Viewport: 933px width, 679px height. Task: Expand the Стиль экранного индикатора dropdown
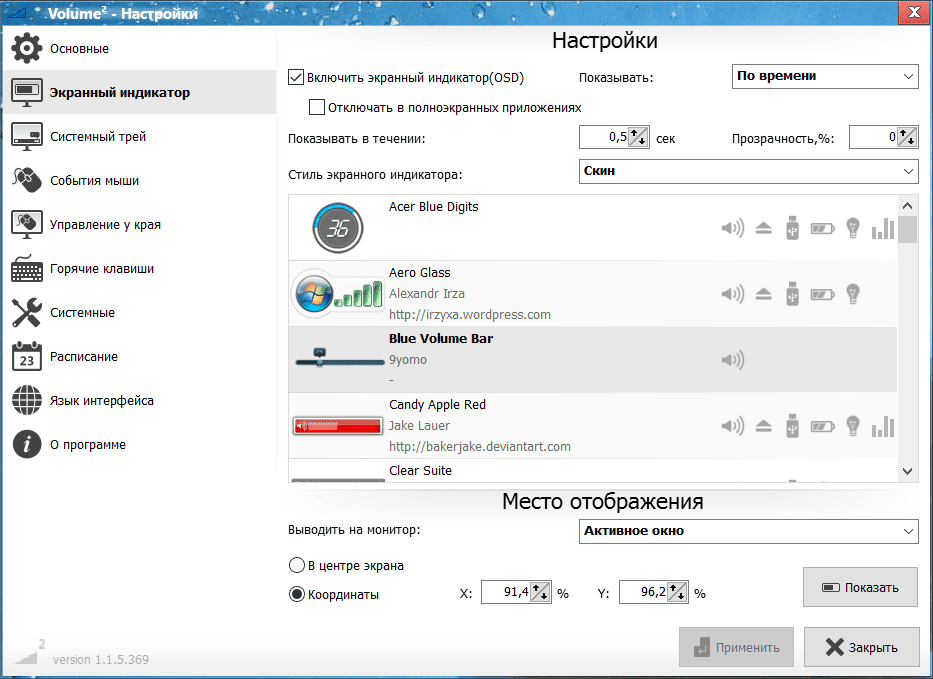coord(748,171)
